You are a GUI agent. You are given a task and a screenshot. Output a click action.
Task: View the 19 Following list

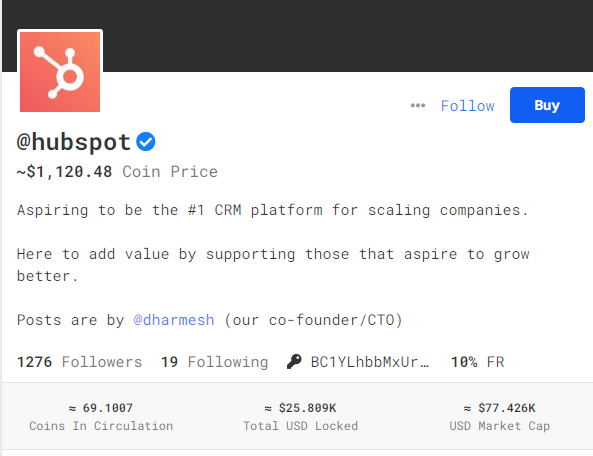214,362
